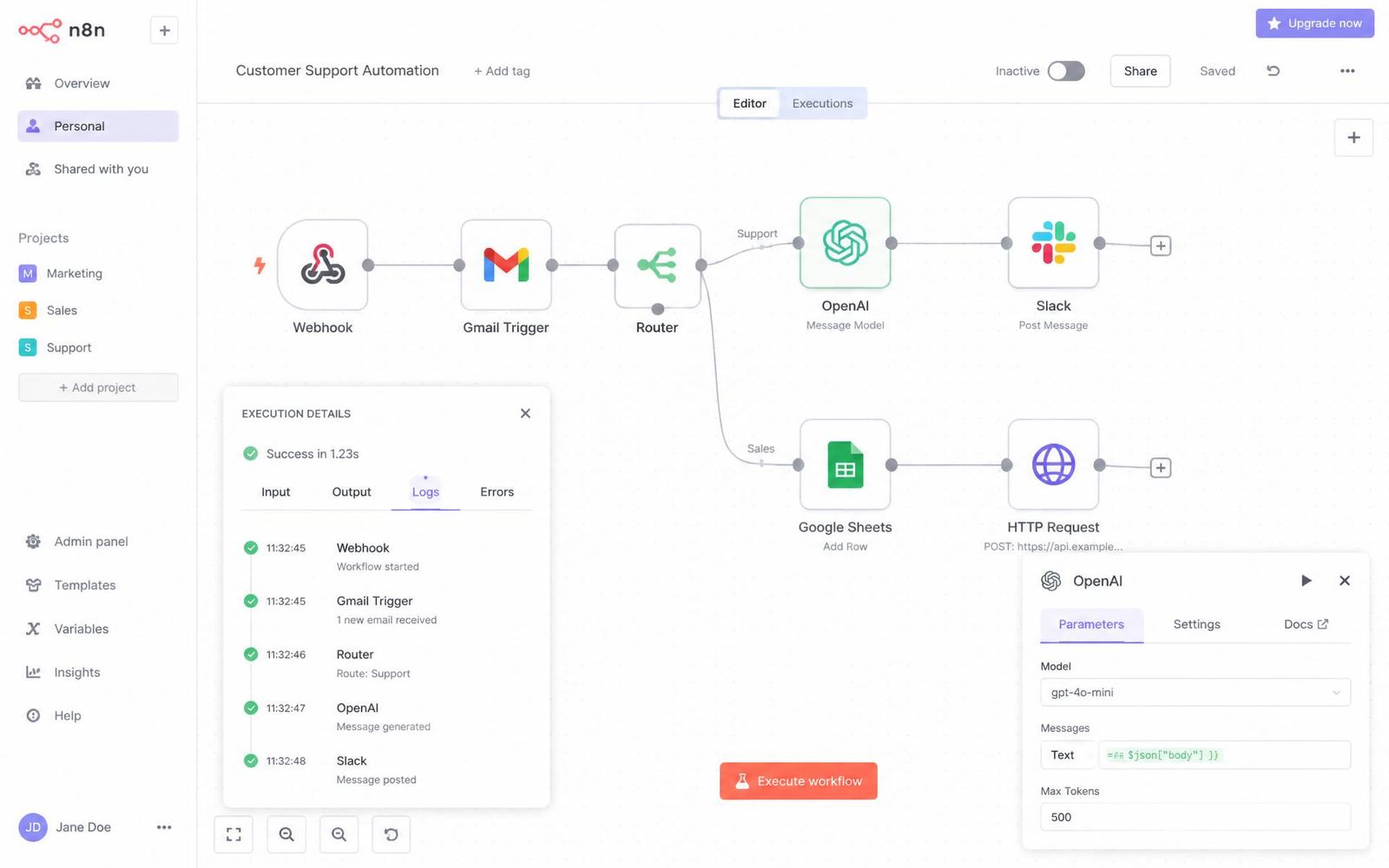Select the Slack 'Message posted' log entry
The image size is (1389, 868).
(x=386, y=770)
